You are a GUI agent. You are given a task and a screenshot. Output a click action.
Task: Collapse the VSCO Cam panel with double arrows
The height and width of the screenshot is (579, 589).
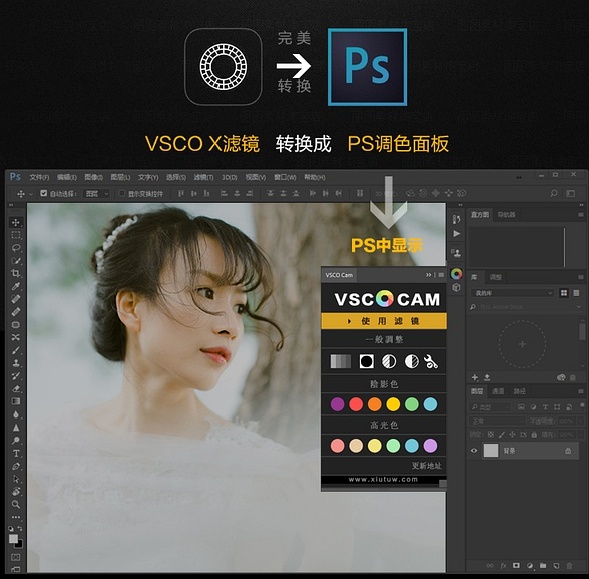click(x=428, y=275)
